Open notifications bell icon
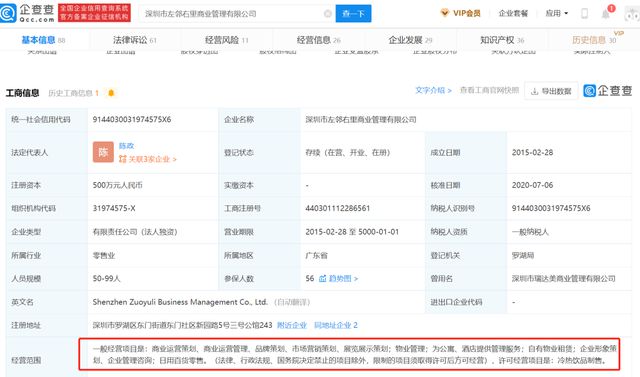The width and height of the screenshot is (640, 377). (606, 14)
